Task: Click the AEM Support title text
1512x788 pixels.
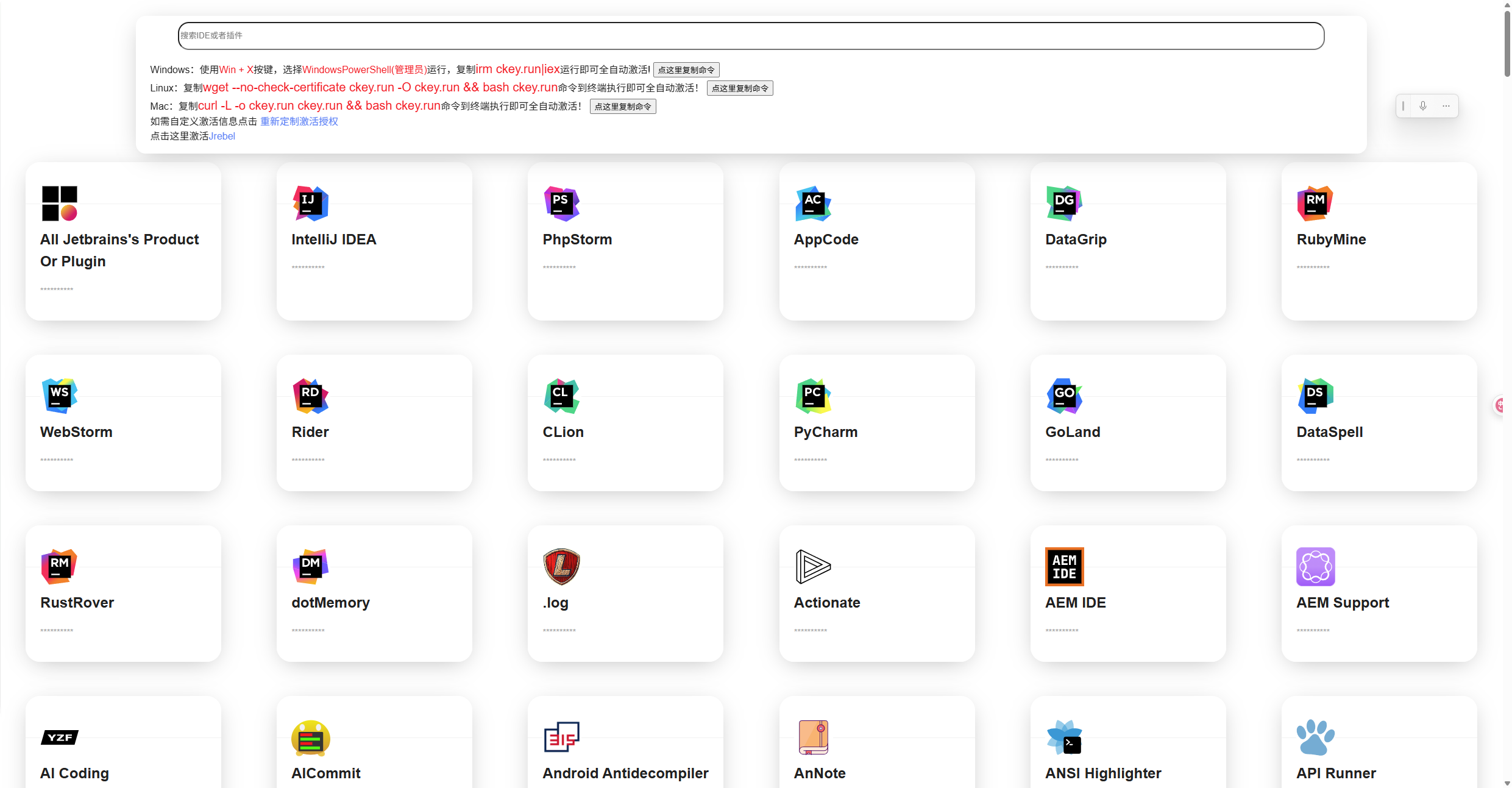Action: (1343, 603)
